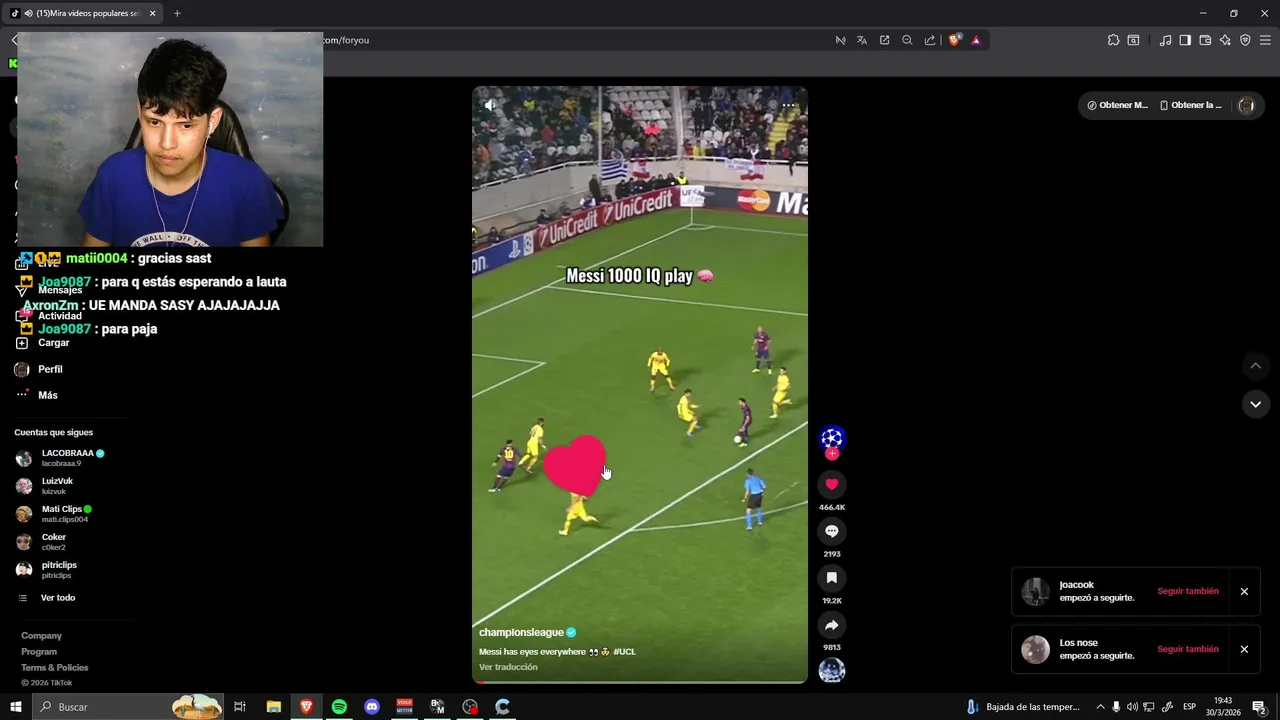The height and width of the screenshot is (720, 1280).
Task: Click the Windows Start button
Action: [15, 707]
